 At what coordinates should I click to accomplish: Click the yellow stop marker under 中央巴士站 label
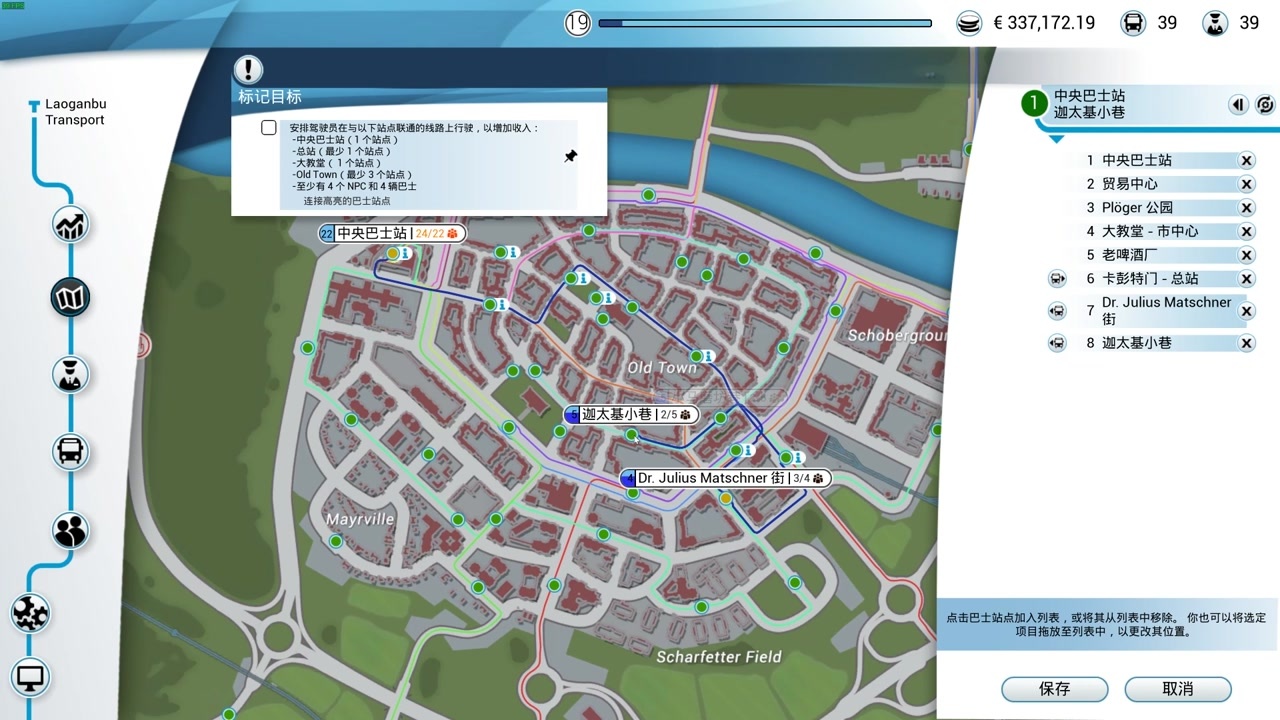click(393, 254)
